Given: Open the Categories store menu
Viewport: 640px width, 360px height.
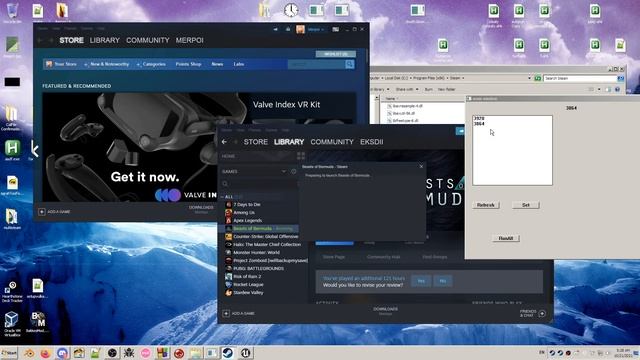Looking at the screenshot, I should click(x=154, y=64).
